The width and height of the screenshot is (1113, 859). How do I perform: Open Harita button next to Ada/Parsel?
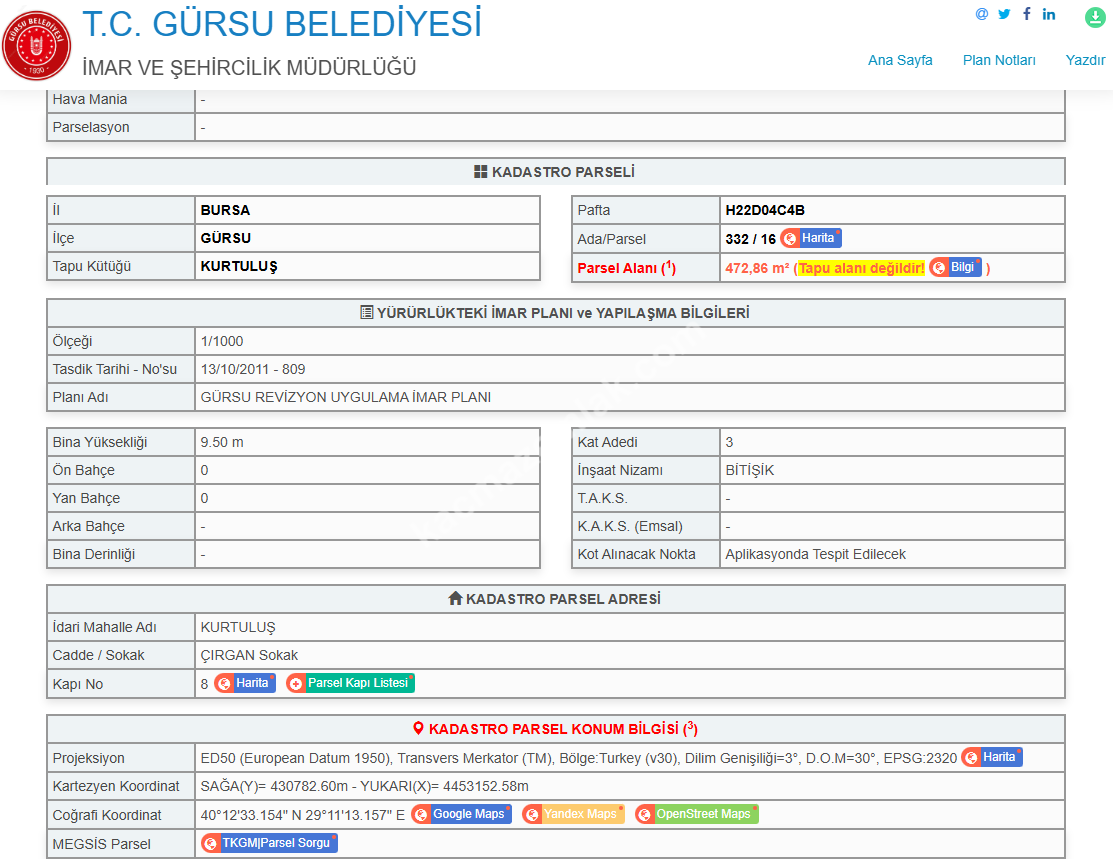tap(811, 239)
